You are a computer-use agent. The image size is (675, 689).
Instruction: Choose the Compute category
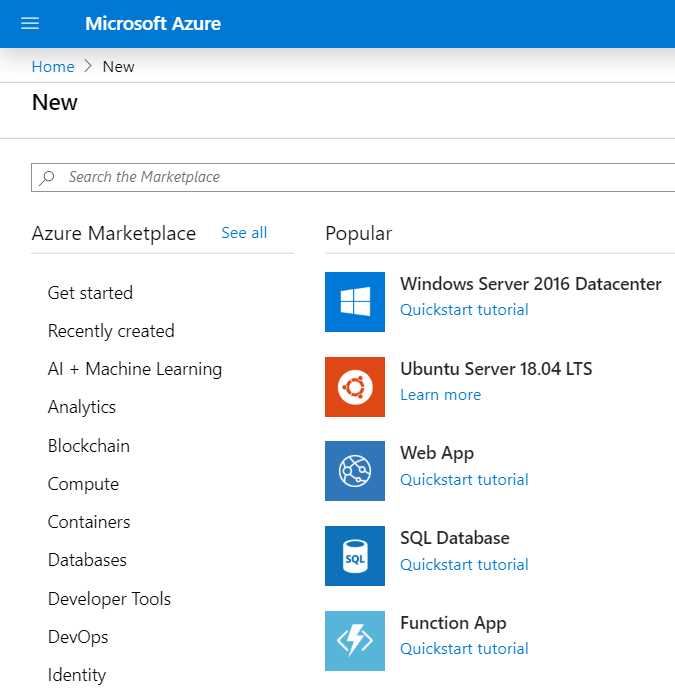pos(83,484)
